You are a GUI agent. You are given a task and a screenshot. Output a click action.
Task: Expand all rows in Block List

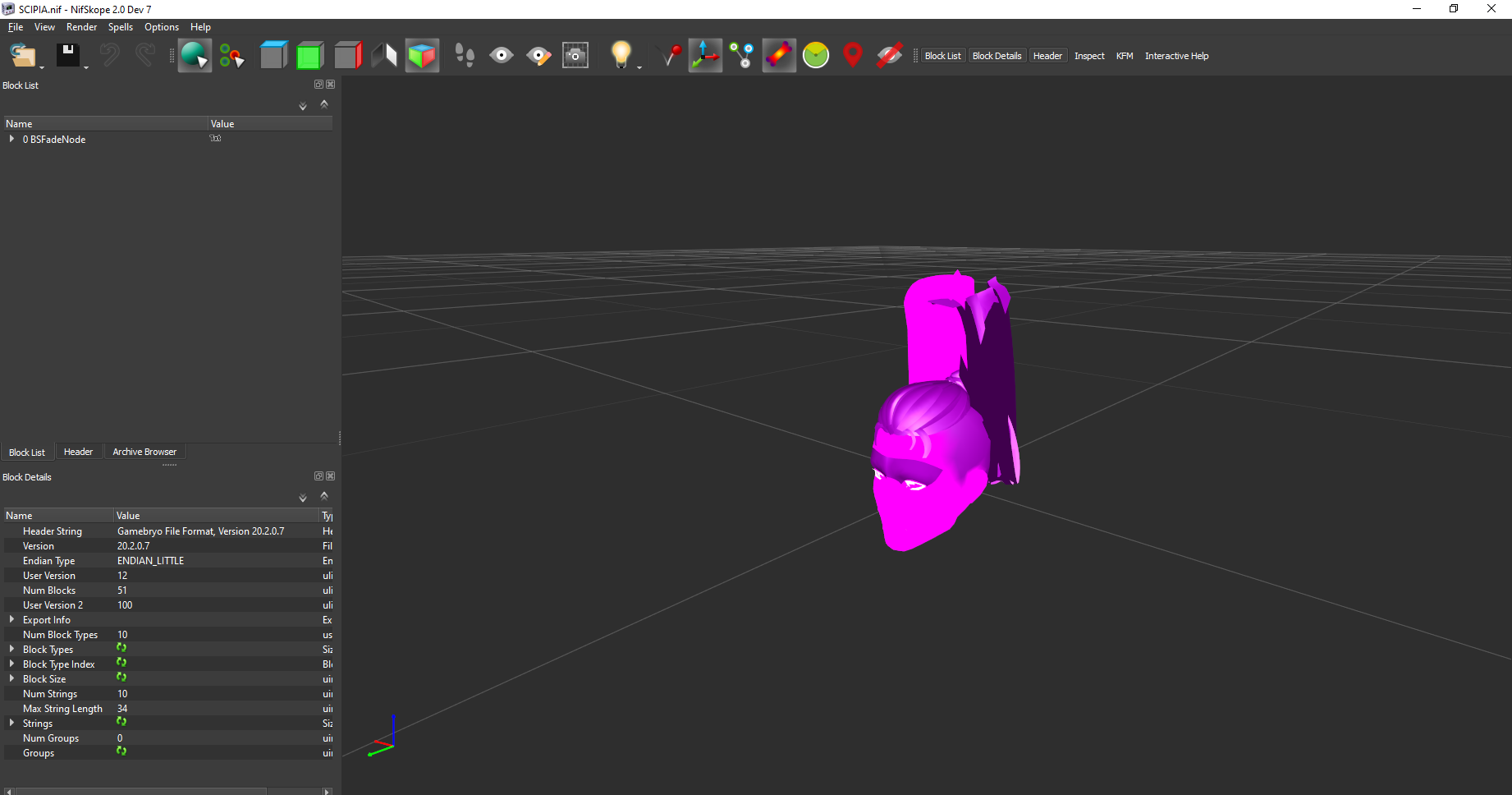pyautogui.click(x=303, y=105)
